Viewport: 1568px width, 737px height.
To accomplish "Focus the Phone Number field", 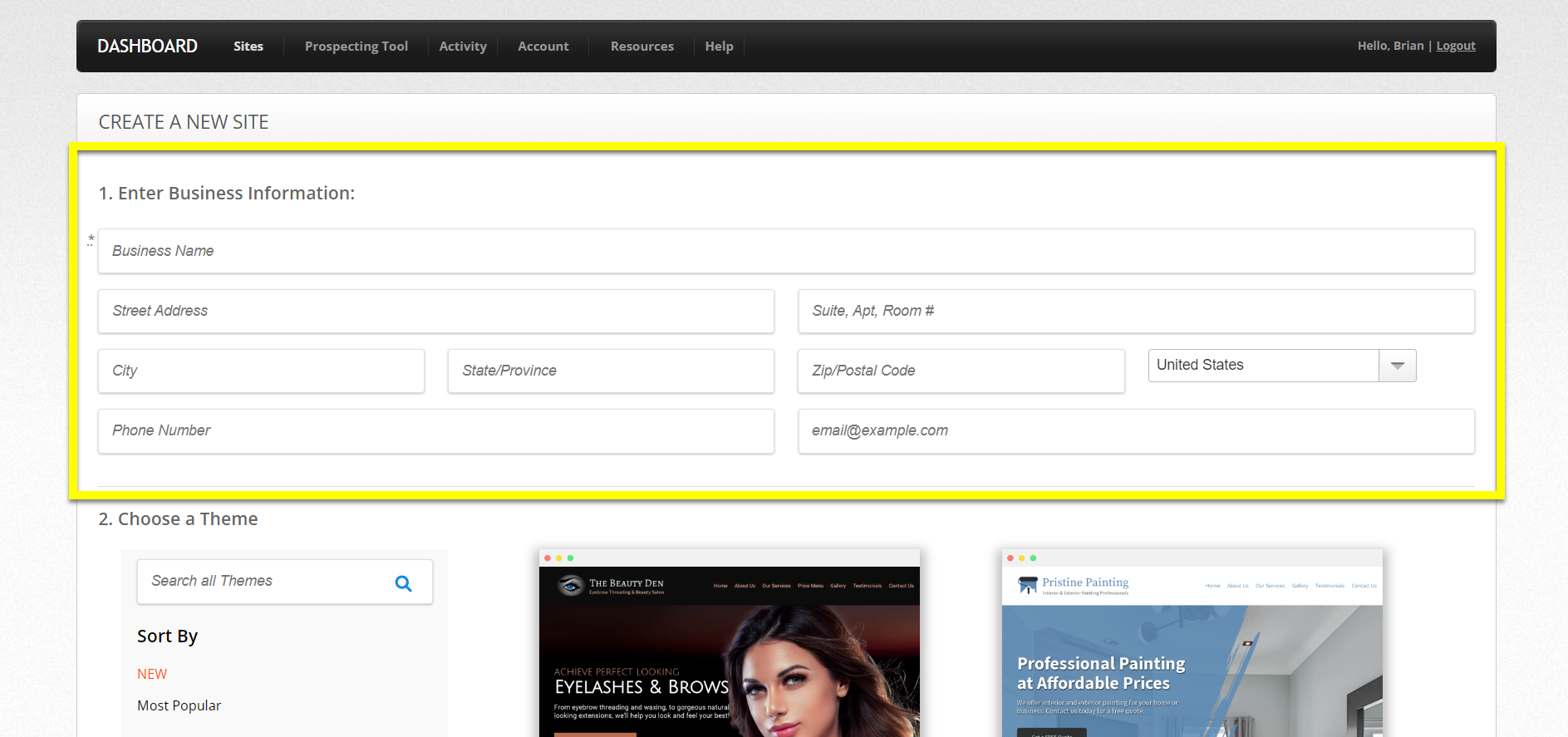I will (x=436, y=430).
